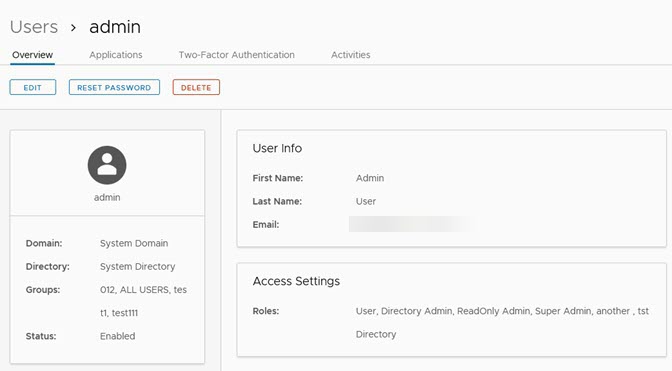Select Last Name value User
Screen dimensions: 672x371
(x=366, y=201)
